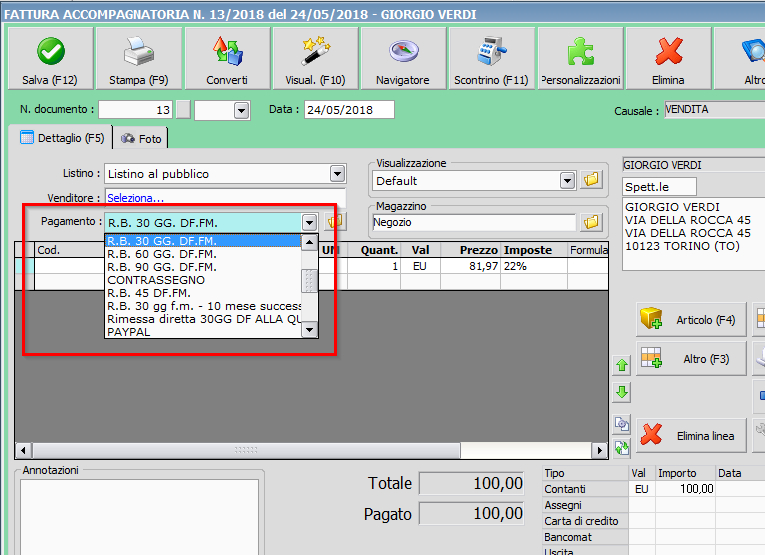Screen dimensions: 765x555
Task: Open the Converti tool
Action: point(227,59)
